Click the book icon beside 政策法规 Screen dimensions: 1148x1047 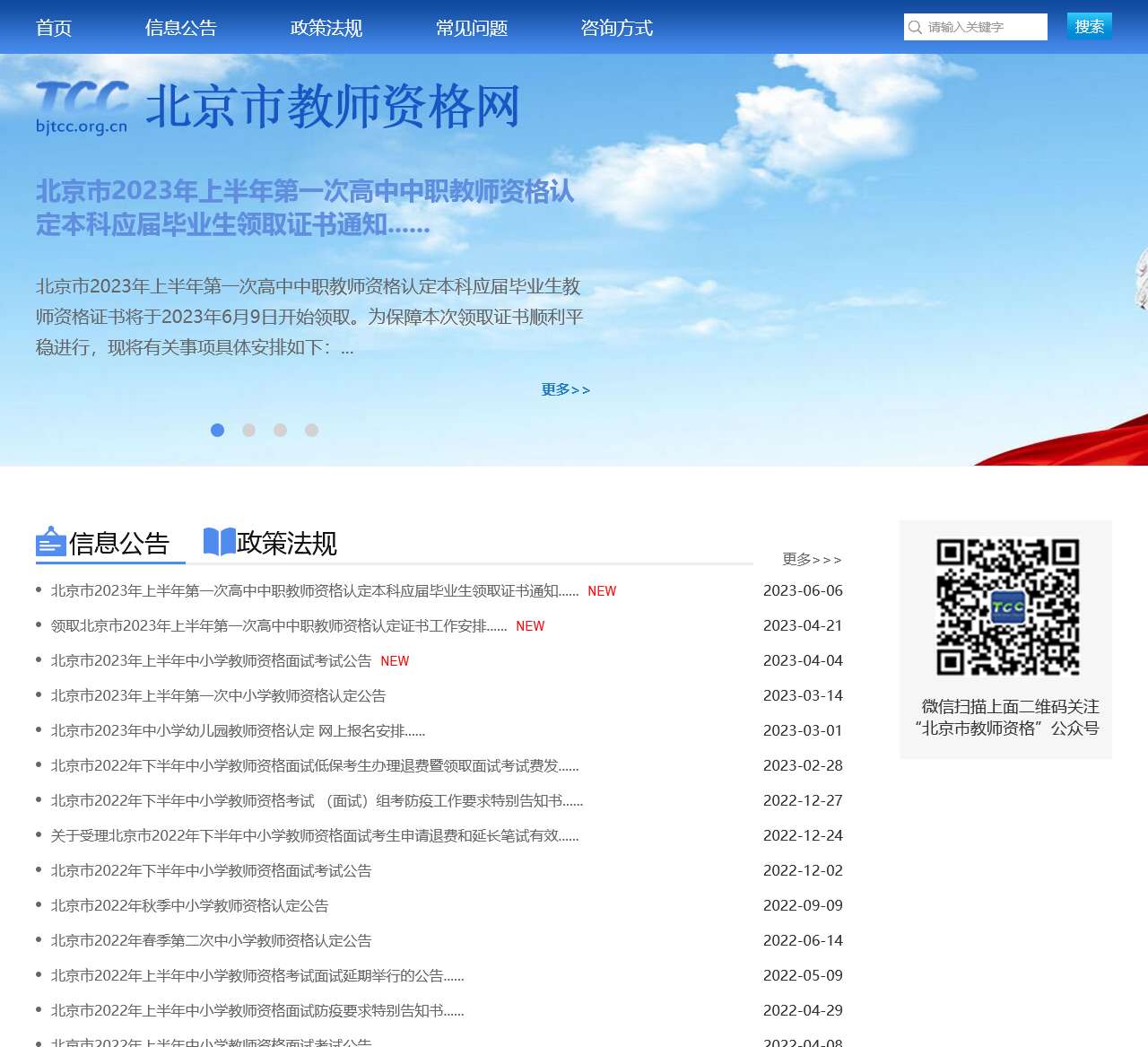218,541
